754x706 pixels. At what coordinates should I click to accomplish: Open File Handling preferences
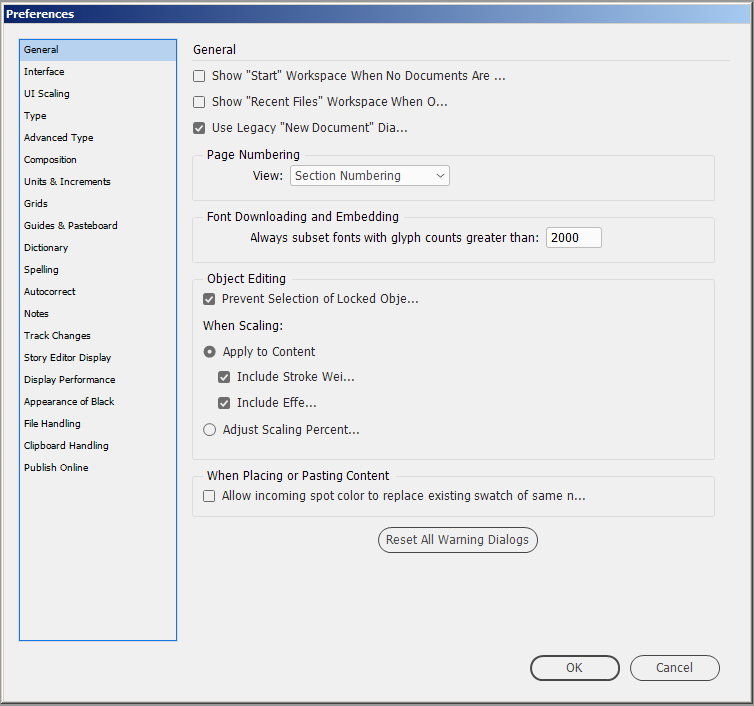tap(98, 424)
